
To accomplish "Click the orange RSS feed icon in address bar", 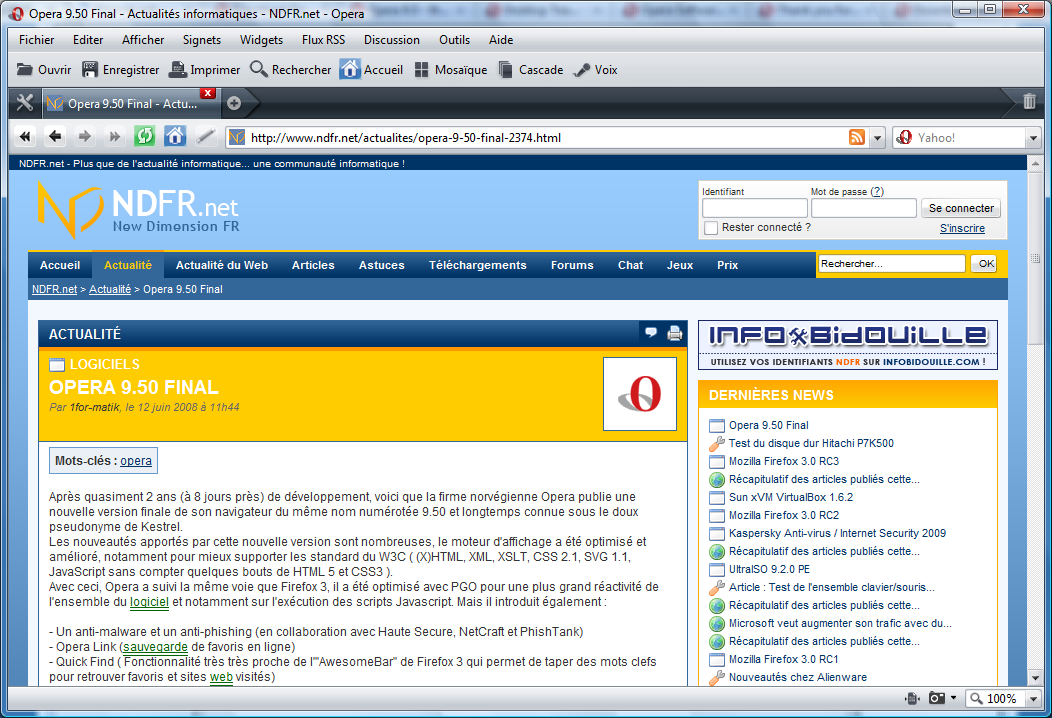I will click(857, 137).
